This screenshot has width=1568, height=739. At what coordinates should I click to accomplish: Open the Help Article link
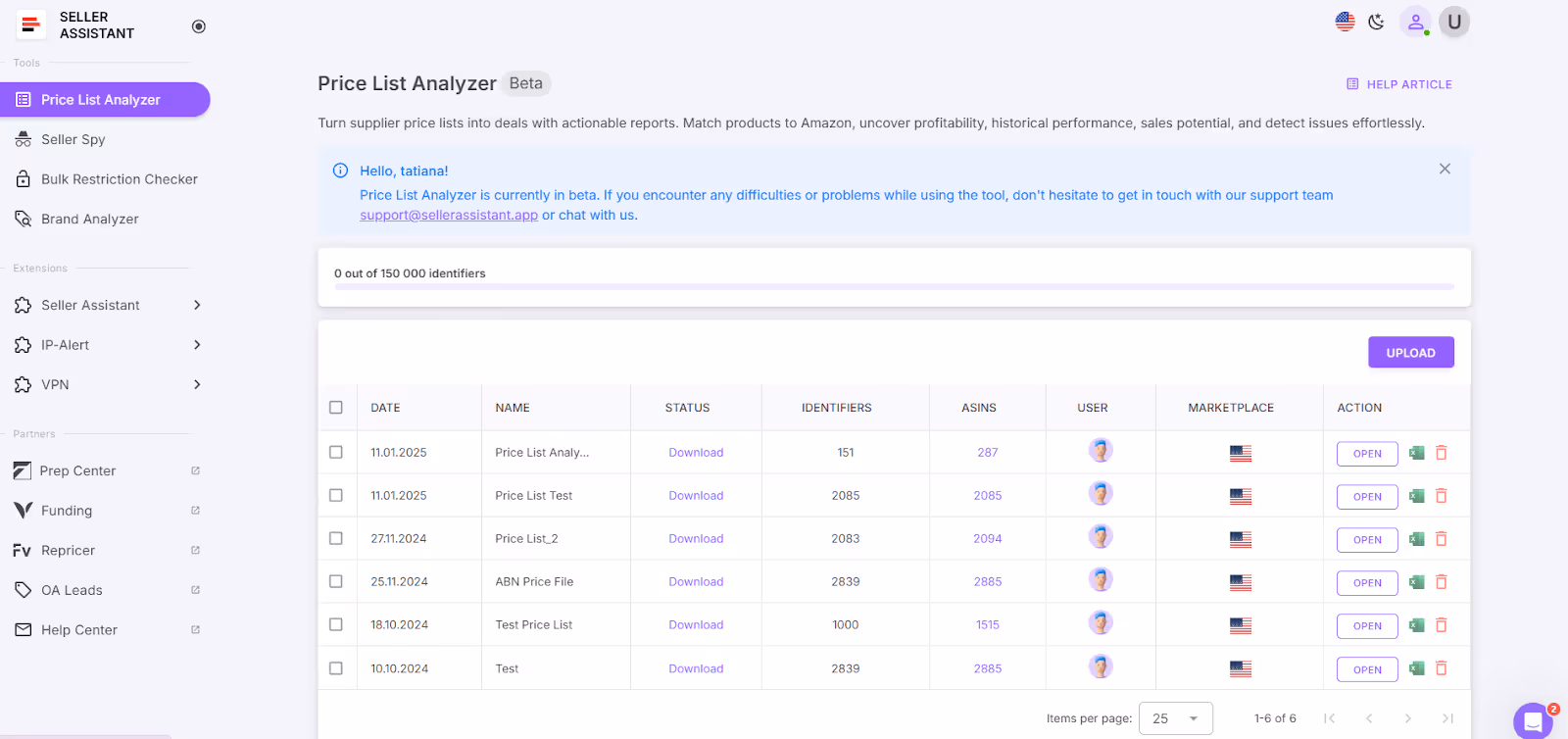1399,84
